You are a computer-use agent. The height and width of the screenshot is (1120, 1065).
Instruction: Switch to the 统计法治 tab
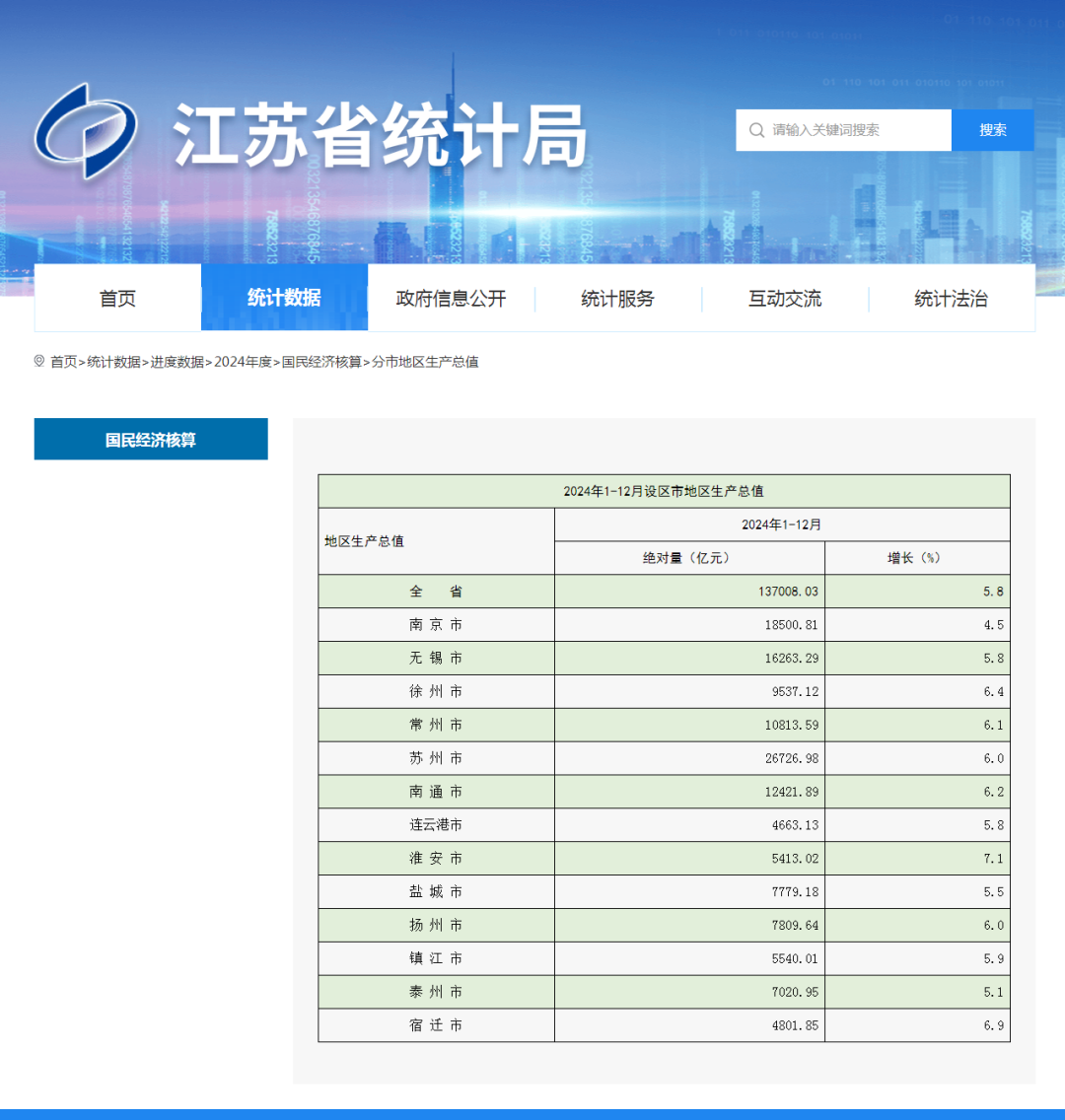pos(951,299)
